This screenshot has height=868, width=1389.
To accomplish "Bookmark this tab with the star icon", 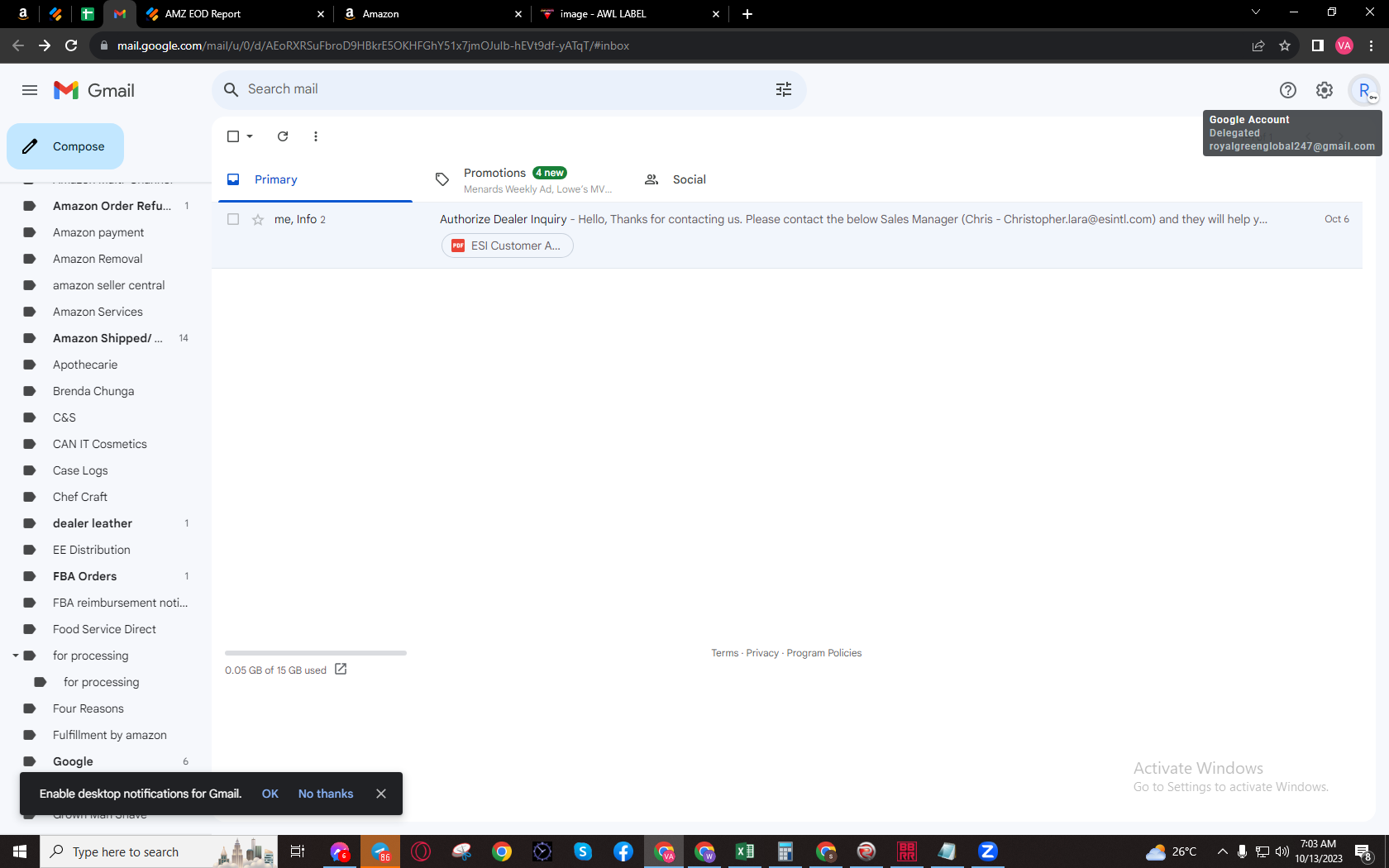I will coord(1285,45).
